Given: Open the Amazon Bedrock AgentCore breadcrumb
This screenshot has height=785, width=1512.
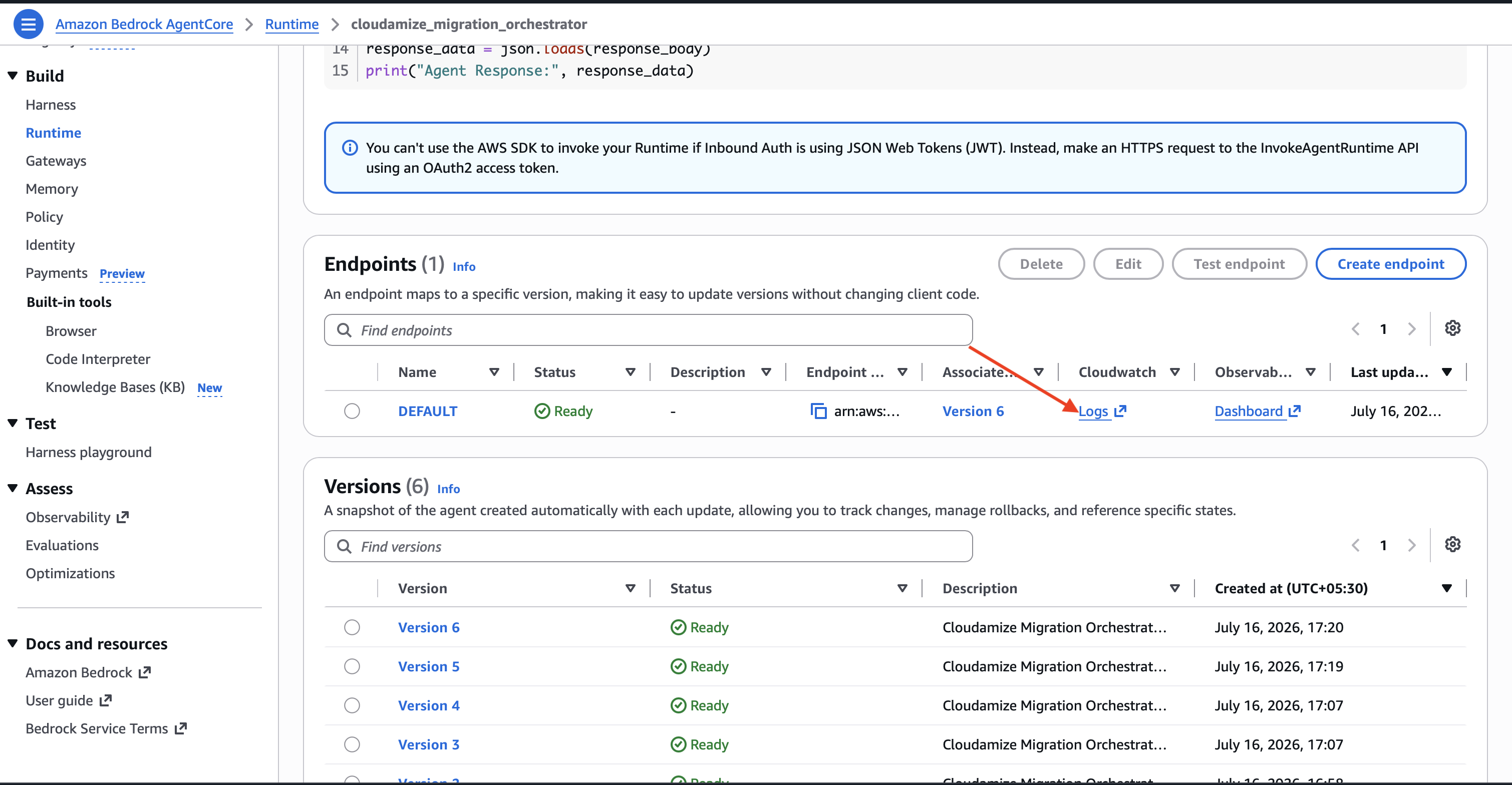Looking at the screenshot, I should pyautogui.click(x=144, y=24).
